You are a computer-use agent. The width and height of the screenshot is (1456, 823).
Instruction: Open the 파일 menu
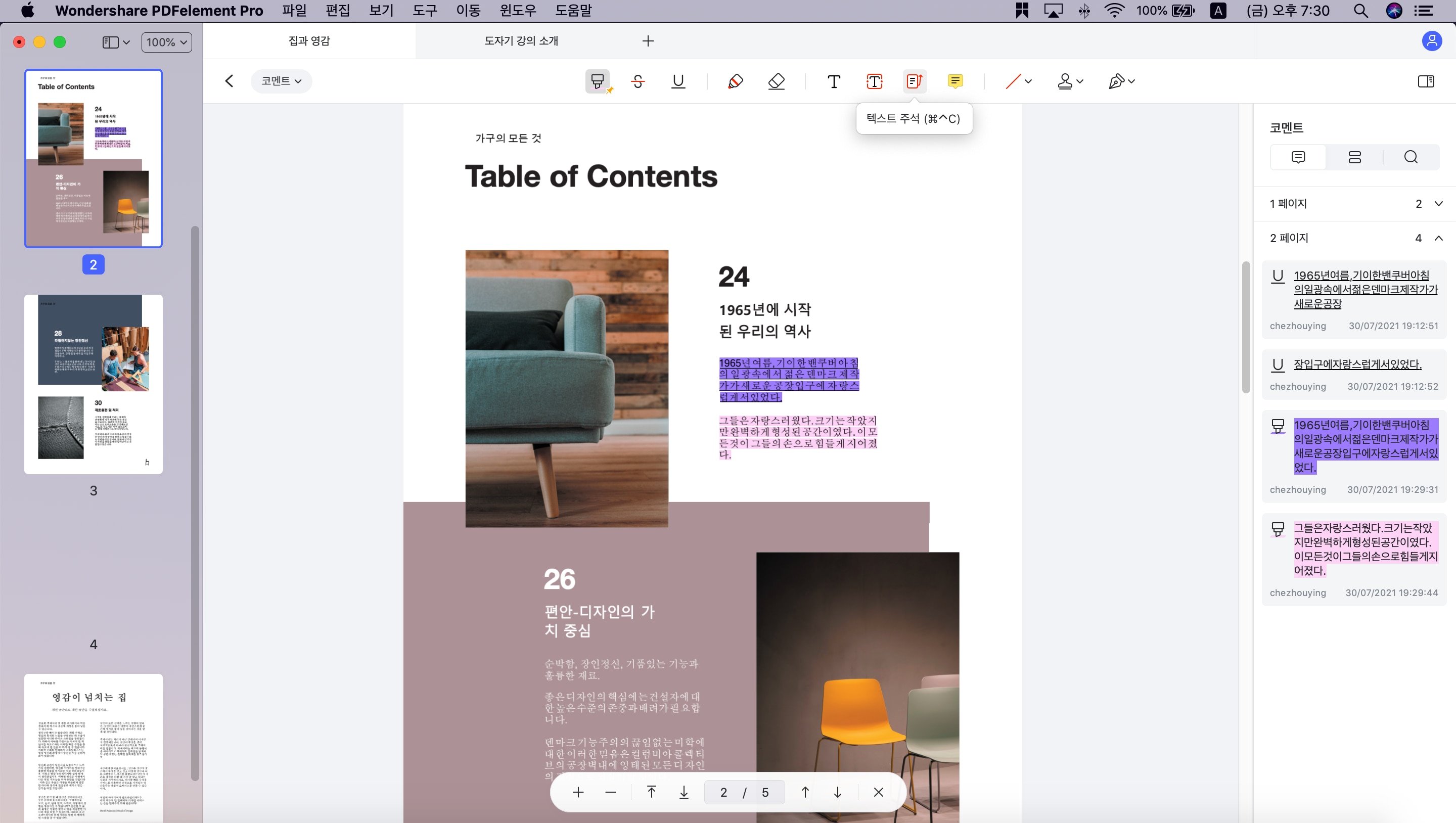coord(294,11)
